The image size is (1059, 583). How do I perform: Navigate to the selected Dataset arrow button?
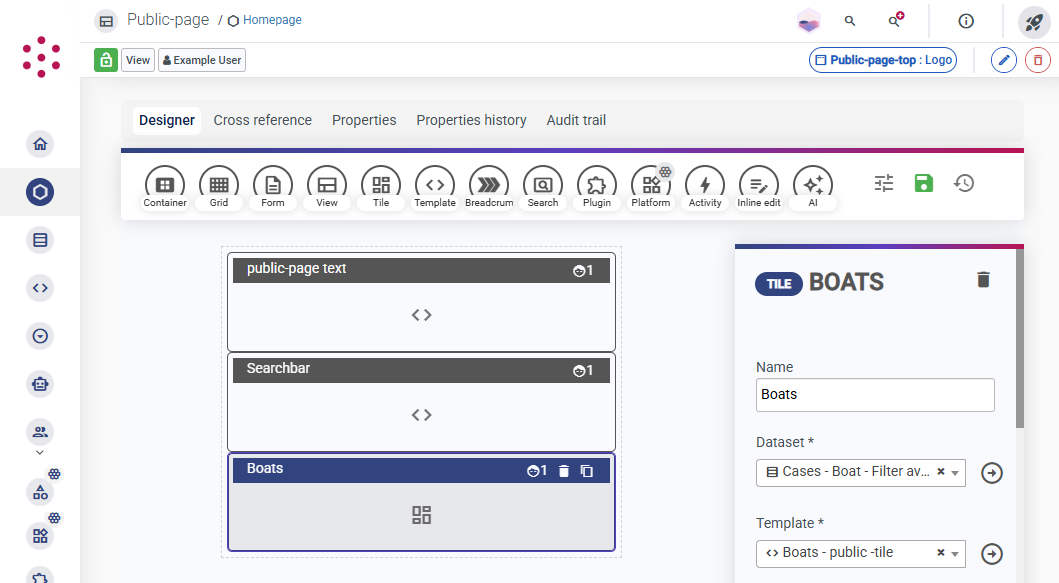pos(991,473)
